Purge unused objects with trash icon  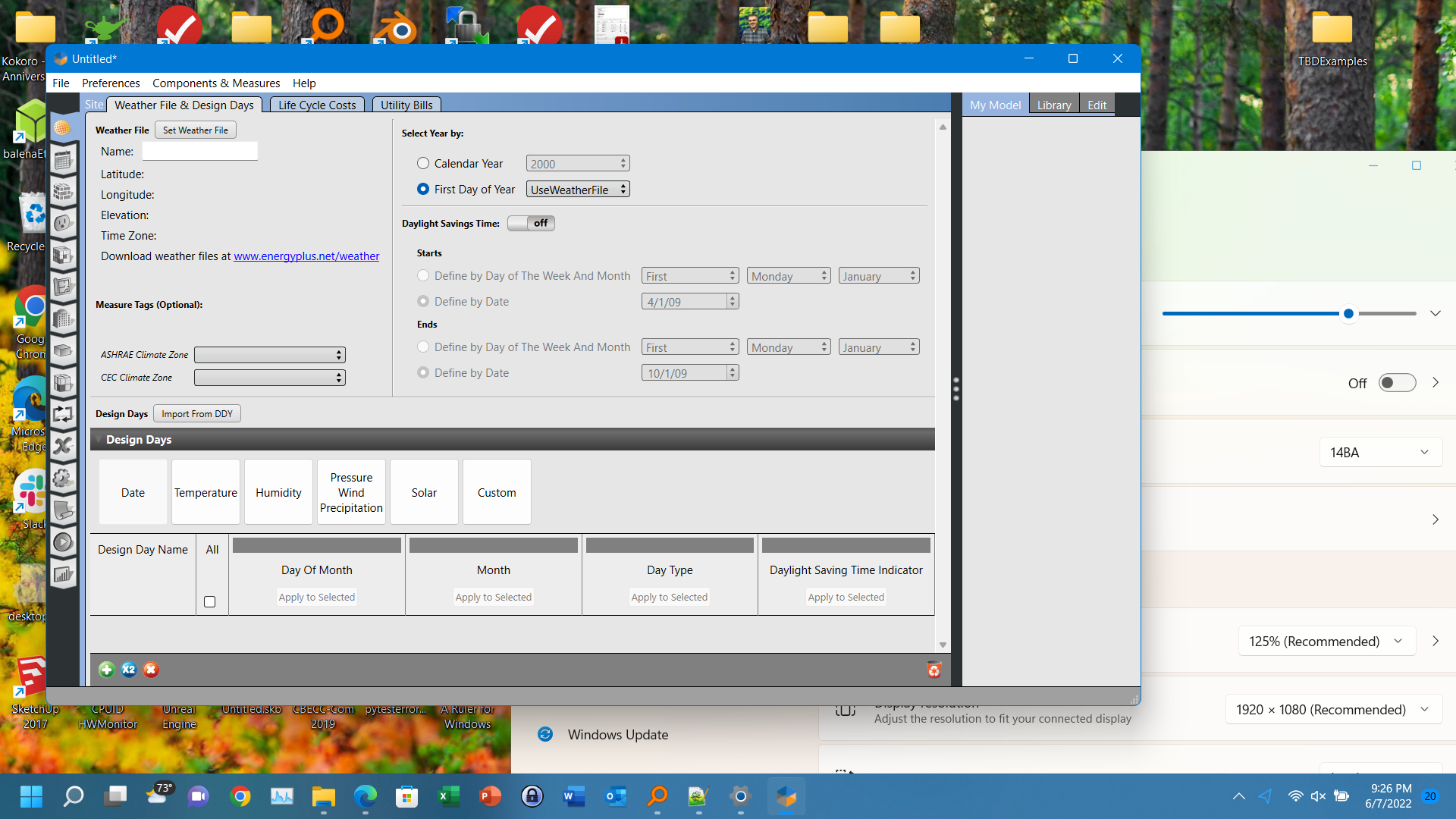click(x=934, y=670)
